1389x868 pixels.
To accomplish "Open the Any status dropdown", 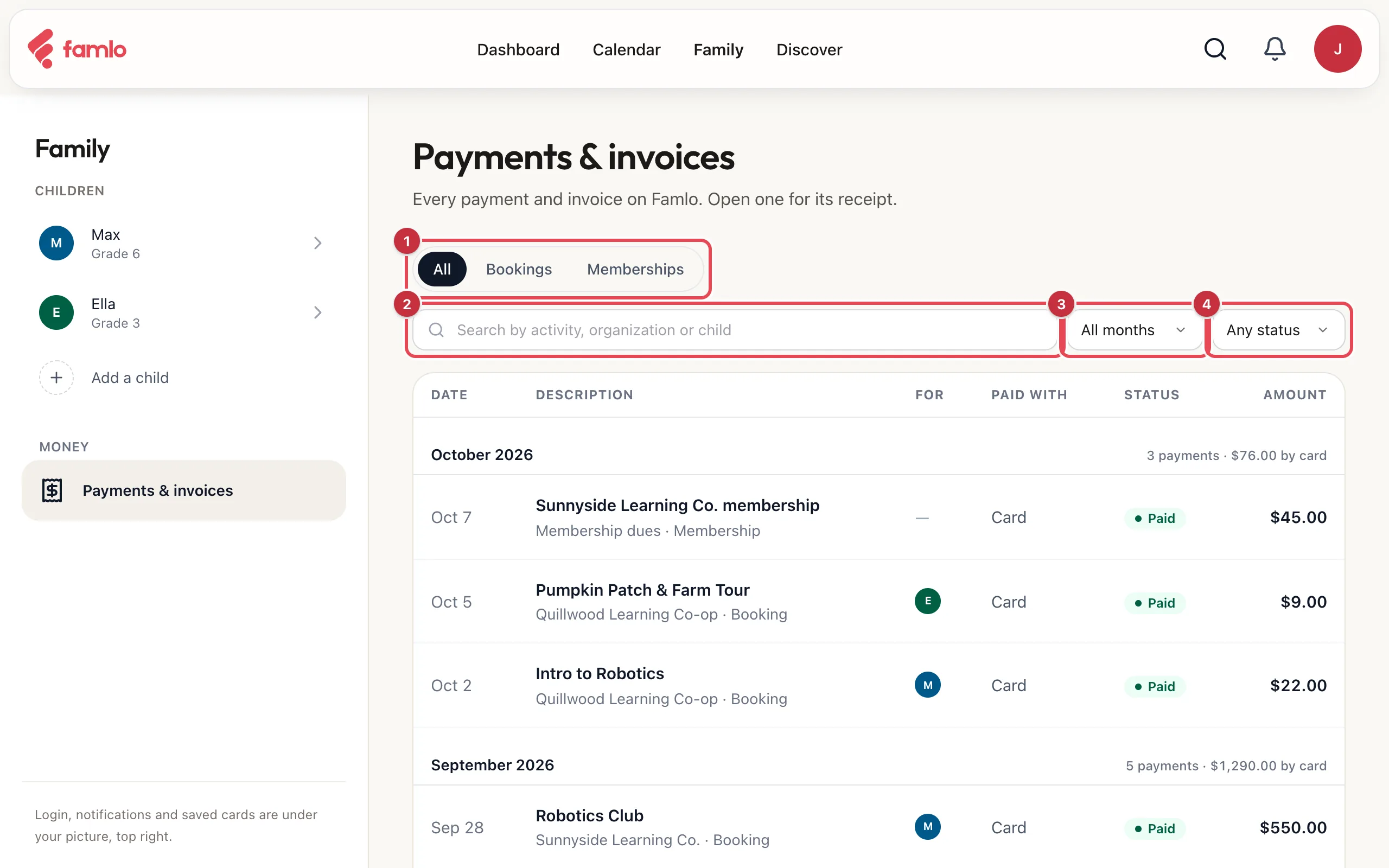I will pyautogui.click(x=1278, y=329).
